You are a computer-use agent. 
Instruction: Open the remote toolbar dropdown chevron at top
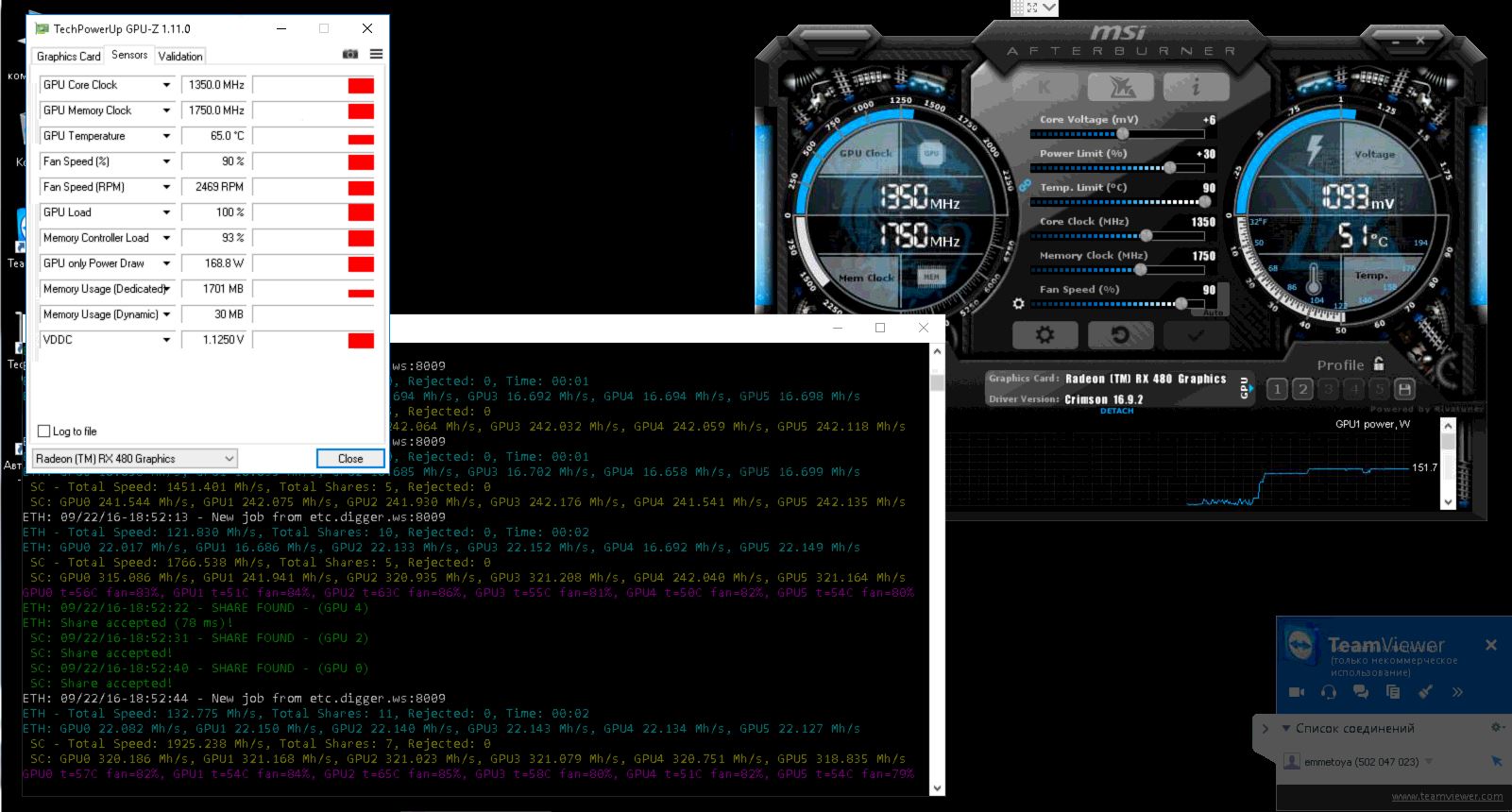[1048, 8]
